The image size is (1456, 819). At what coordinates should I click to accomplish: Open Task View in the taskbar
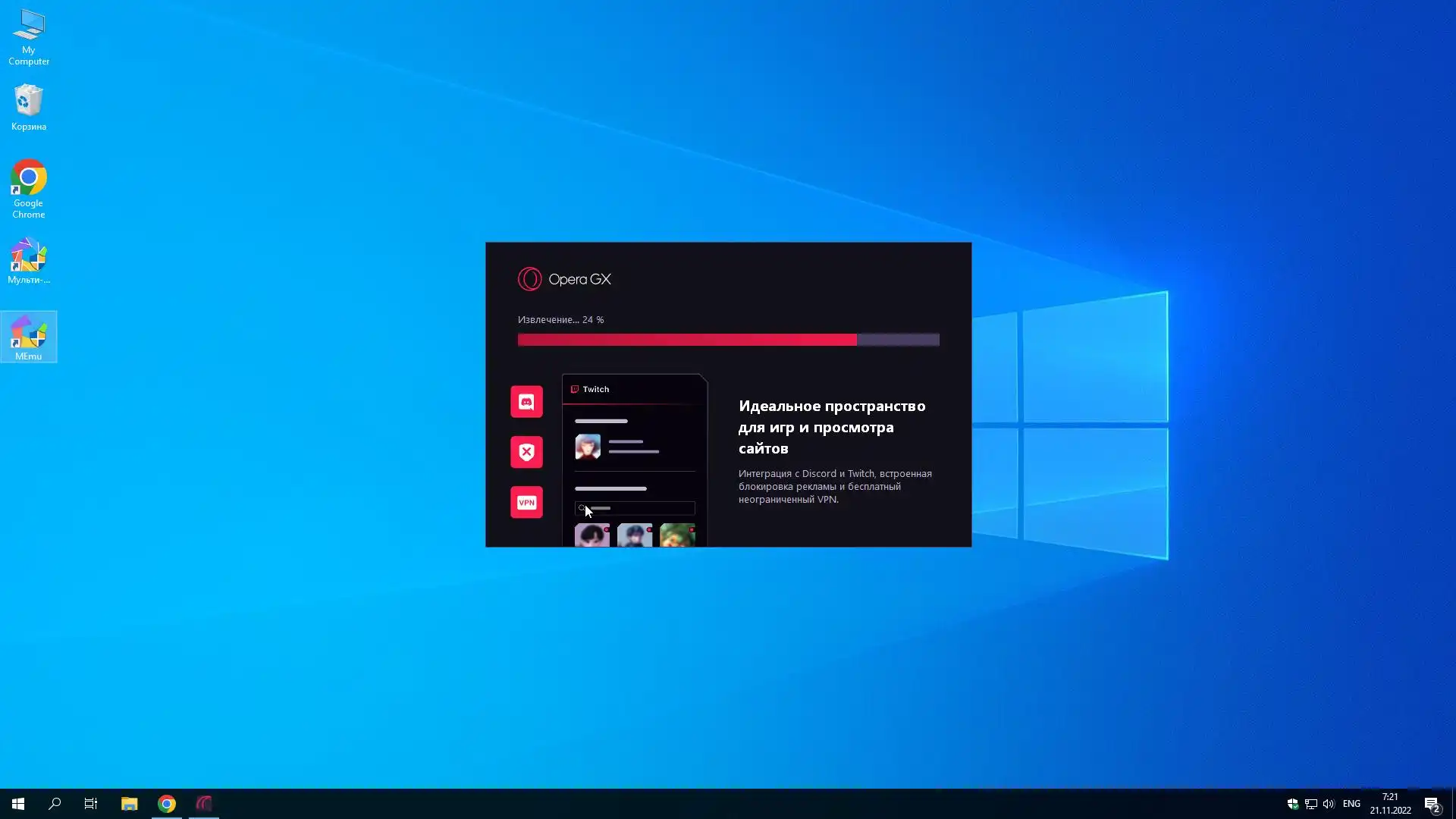[x=91, y=804]
